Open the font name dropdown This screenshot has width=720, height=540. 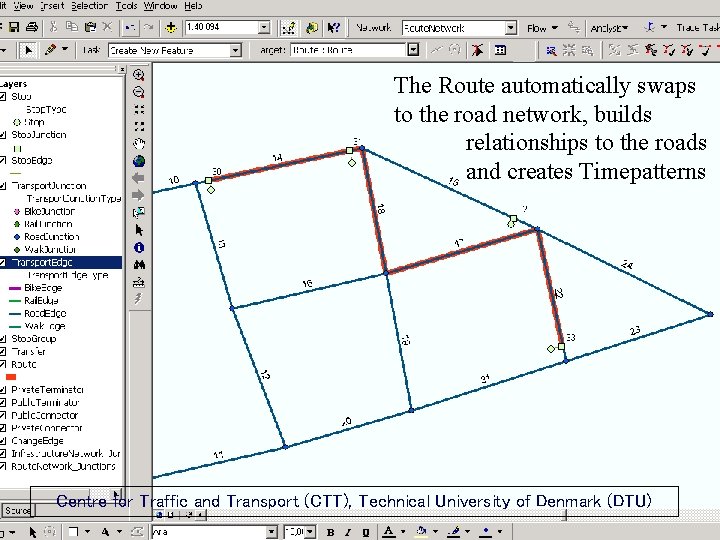pos(272,532)
